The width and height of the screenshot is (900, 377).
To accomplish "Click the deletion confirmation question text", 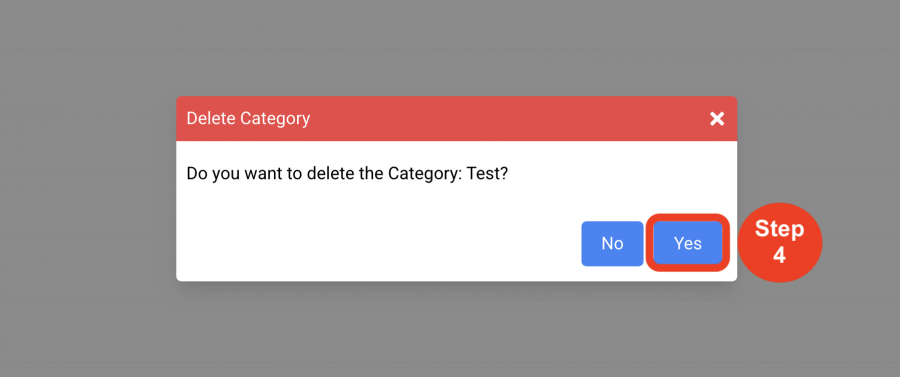I will [x=347, y=173].
